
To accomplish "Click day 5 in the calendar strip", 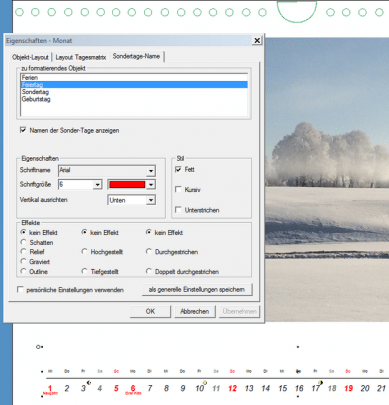I will pyautogui.click(x=116, y=388).
